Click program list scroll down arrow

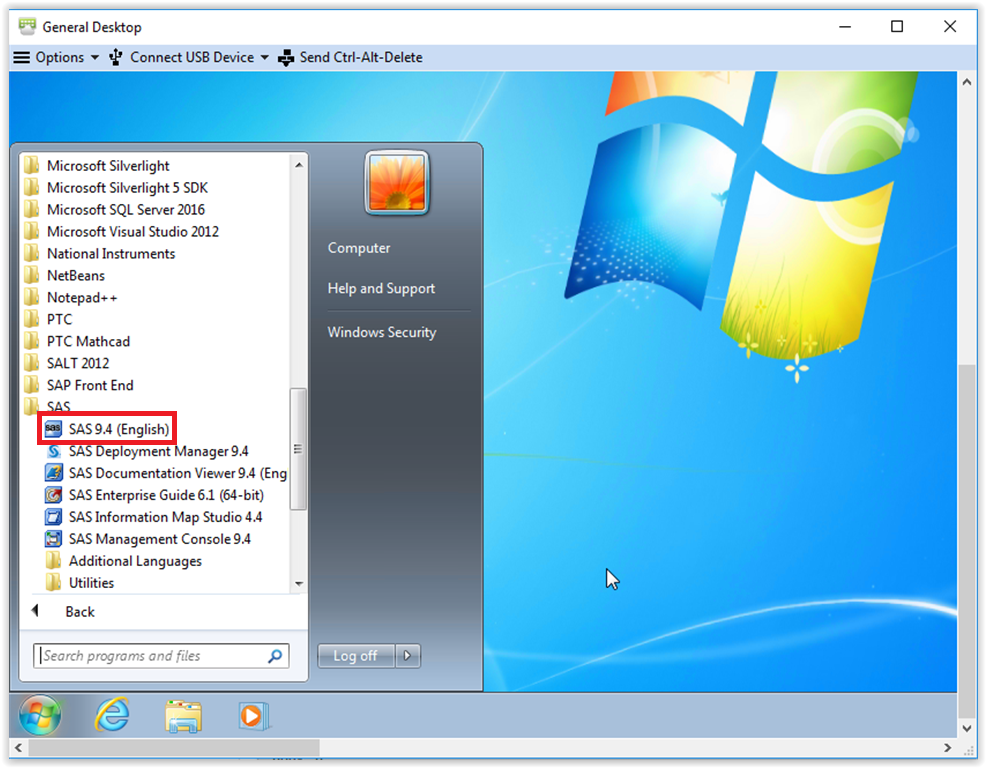299,584
